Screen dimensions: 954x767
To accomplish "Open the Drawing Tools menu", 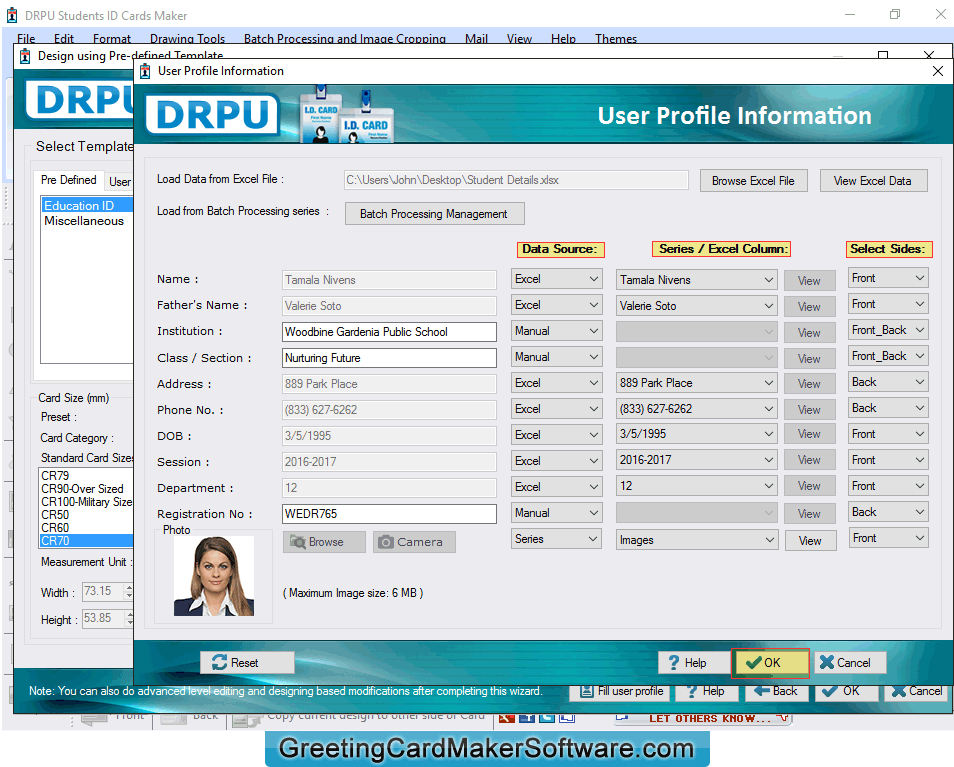I will click(187, 38).
